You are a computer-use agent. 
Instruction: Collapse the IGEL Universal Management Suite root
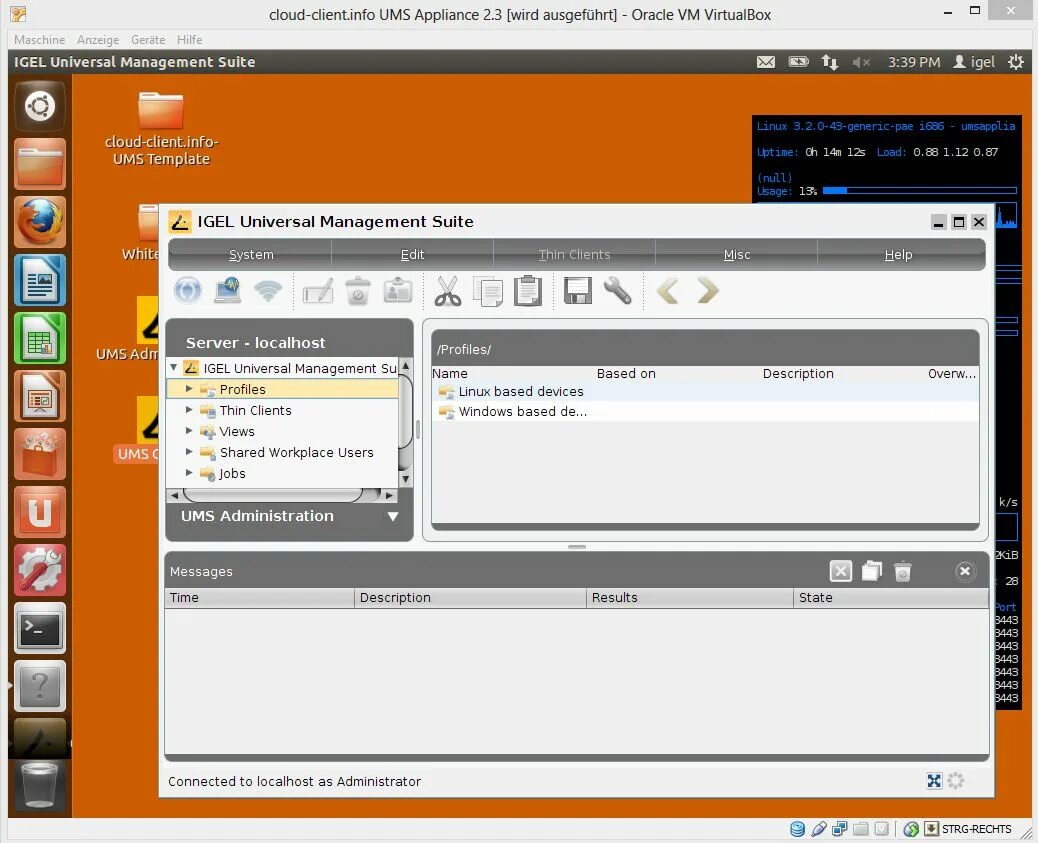click(173, 367)
